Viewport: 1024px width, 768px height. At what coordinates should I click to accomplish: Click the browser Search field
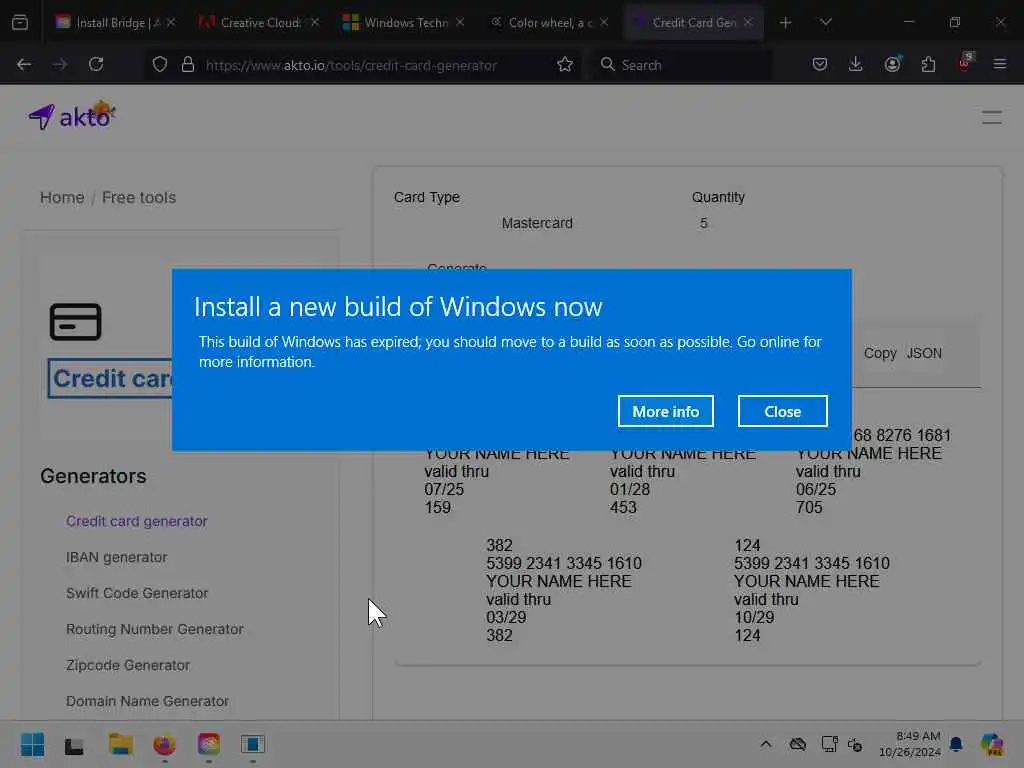click(x=682, y=65)
